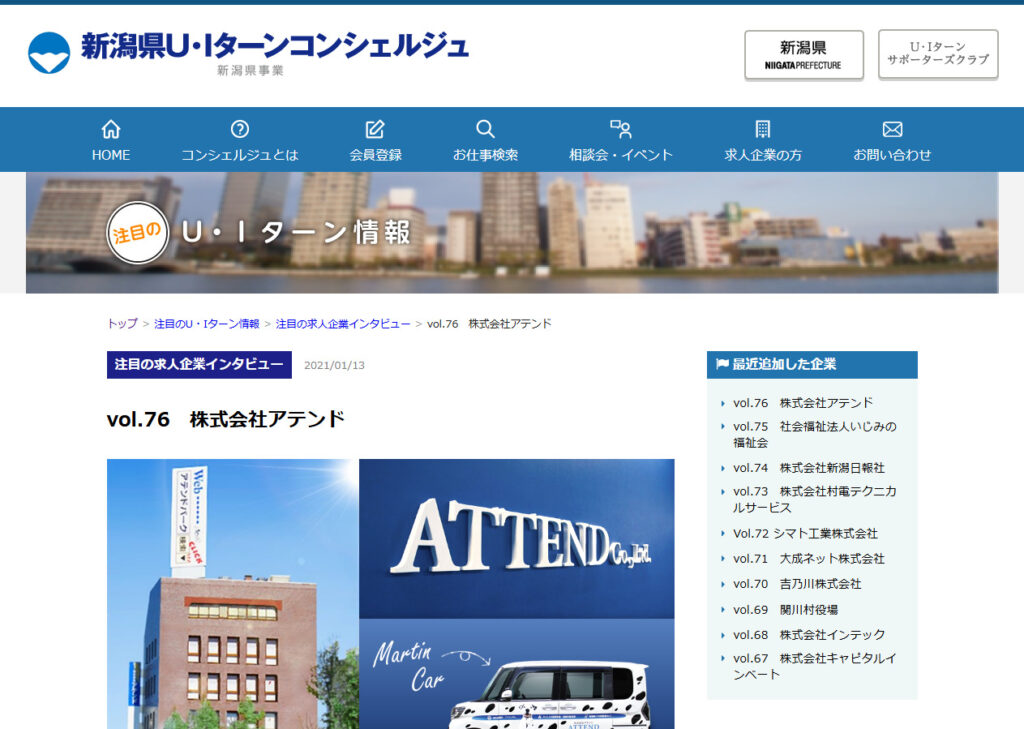Open sidebar link vol.67 株式会社キャピタルインベート
The image size is (1024, 729).
pos(814,666)
